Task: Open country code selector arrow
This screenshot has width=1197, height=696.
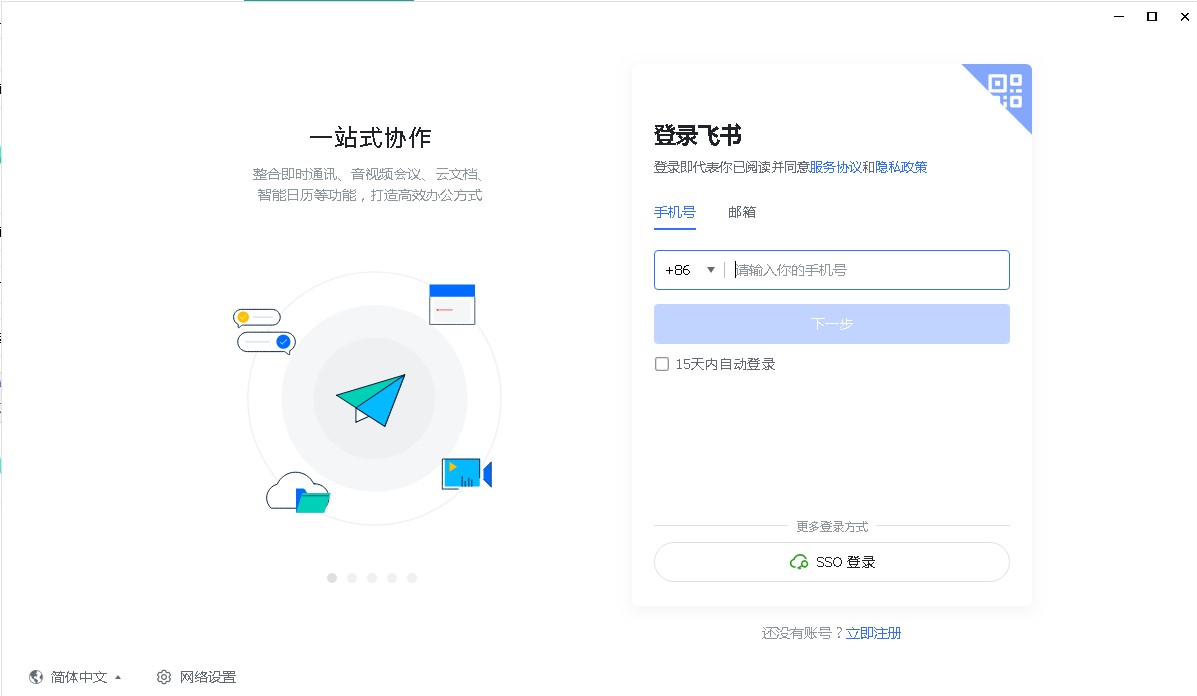Action: (x=711, y=269)
